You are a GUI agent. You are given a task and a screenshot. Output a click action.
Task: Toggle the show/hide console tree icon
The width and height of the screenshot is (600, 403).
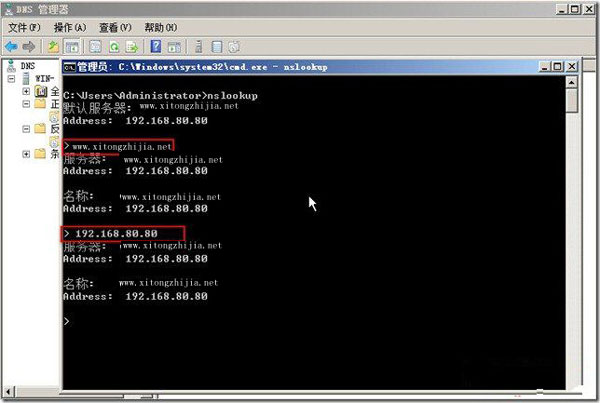coord(72,47)
